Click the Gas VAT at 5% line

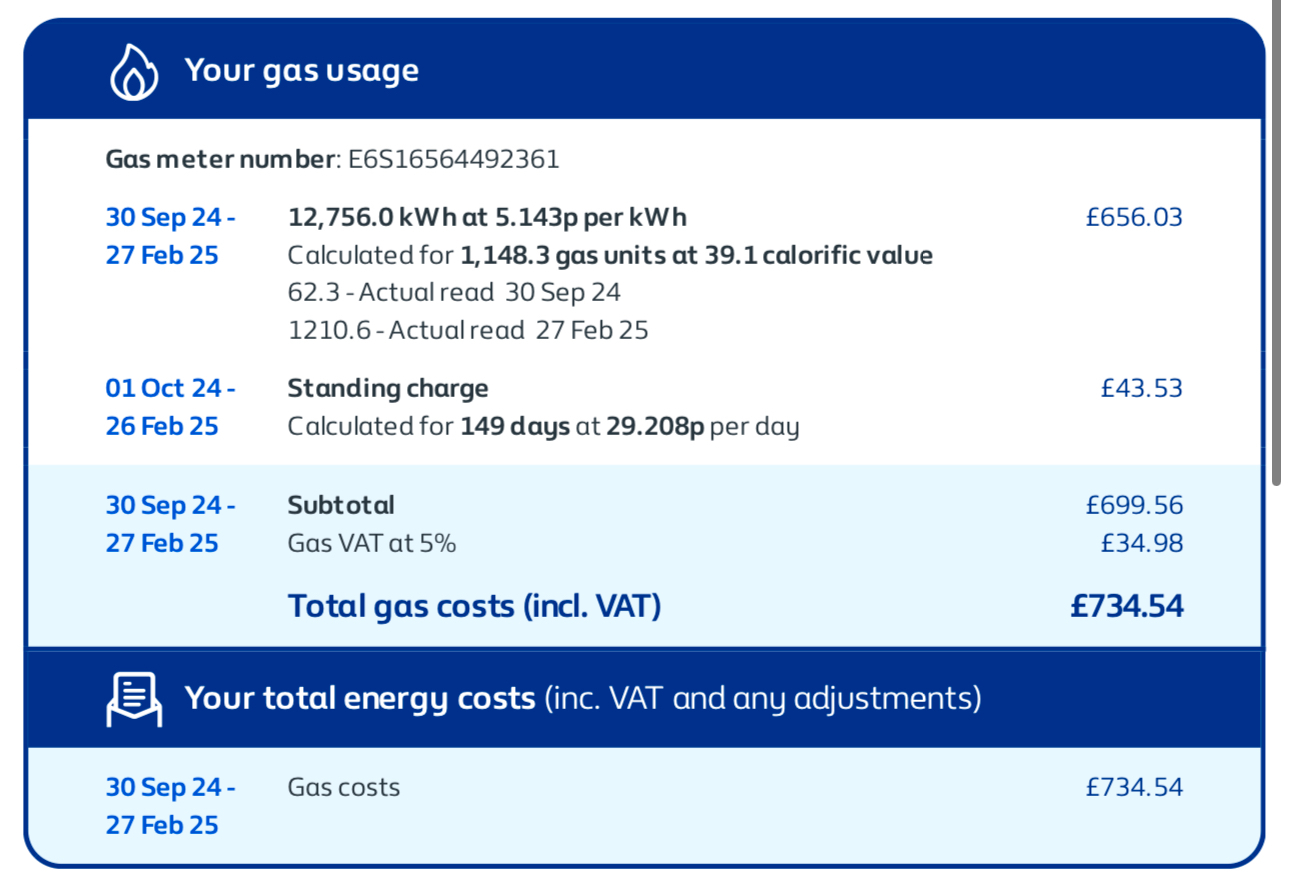click(372, 543)
